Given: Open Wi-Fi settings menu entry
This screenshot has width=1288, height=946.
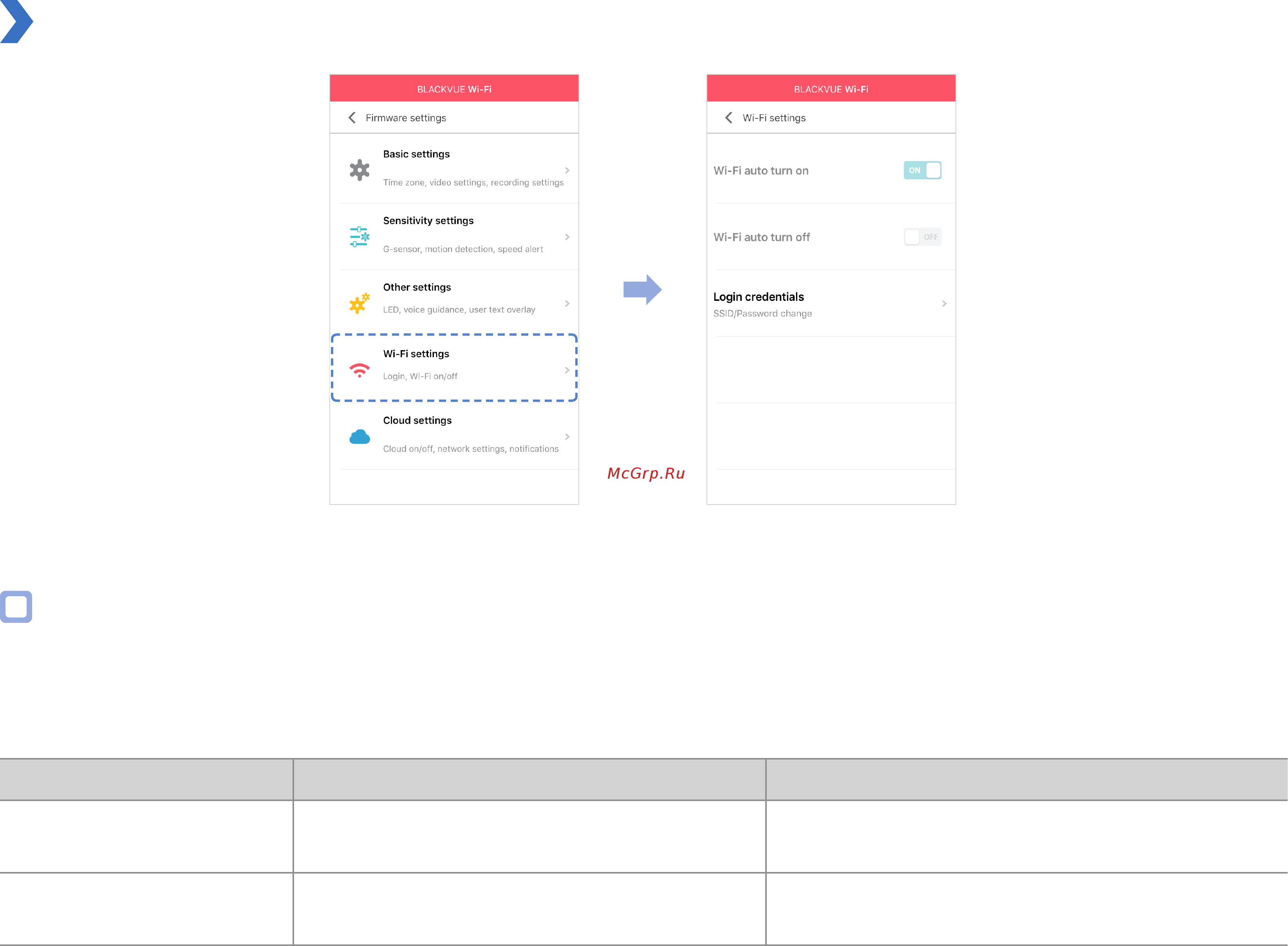Looking at the screenshot, I should point(454,368).
